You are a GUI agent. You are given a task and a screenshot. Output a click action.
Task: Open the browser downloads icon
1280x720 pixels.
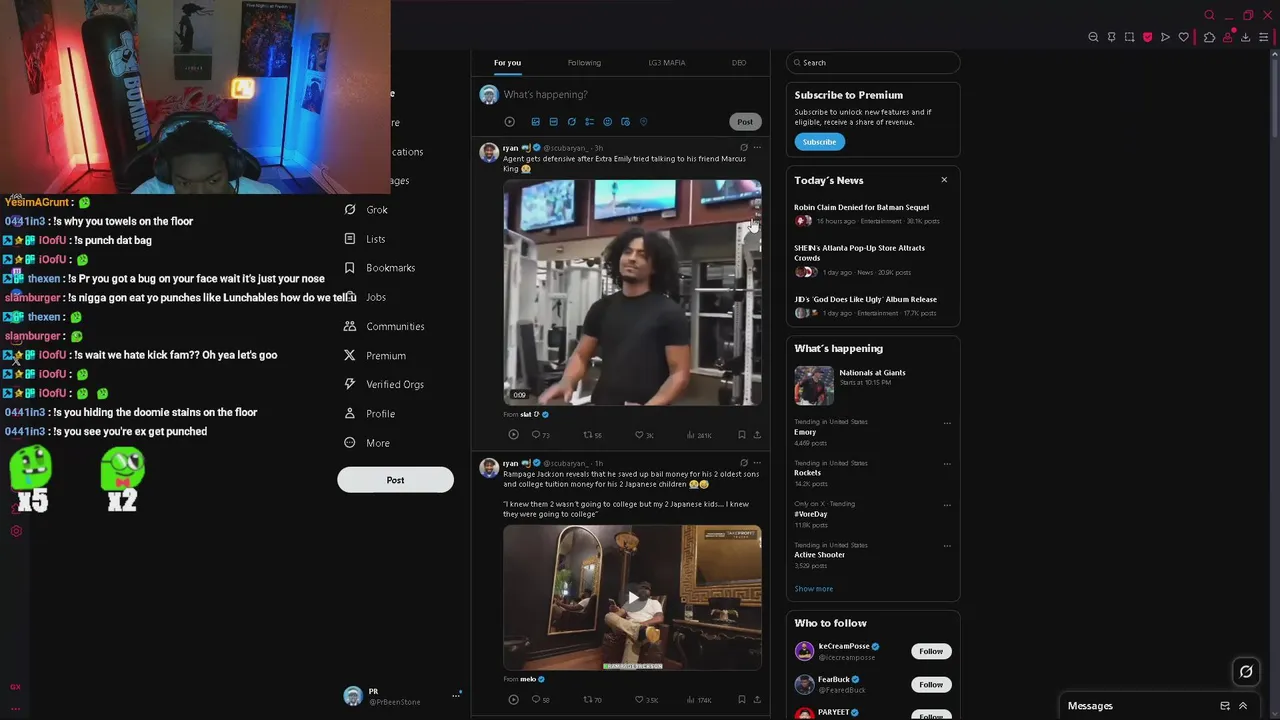(1245, 37)
